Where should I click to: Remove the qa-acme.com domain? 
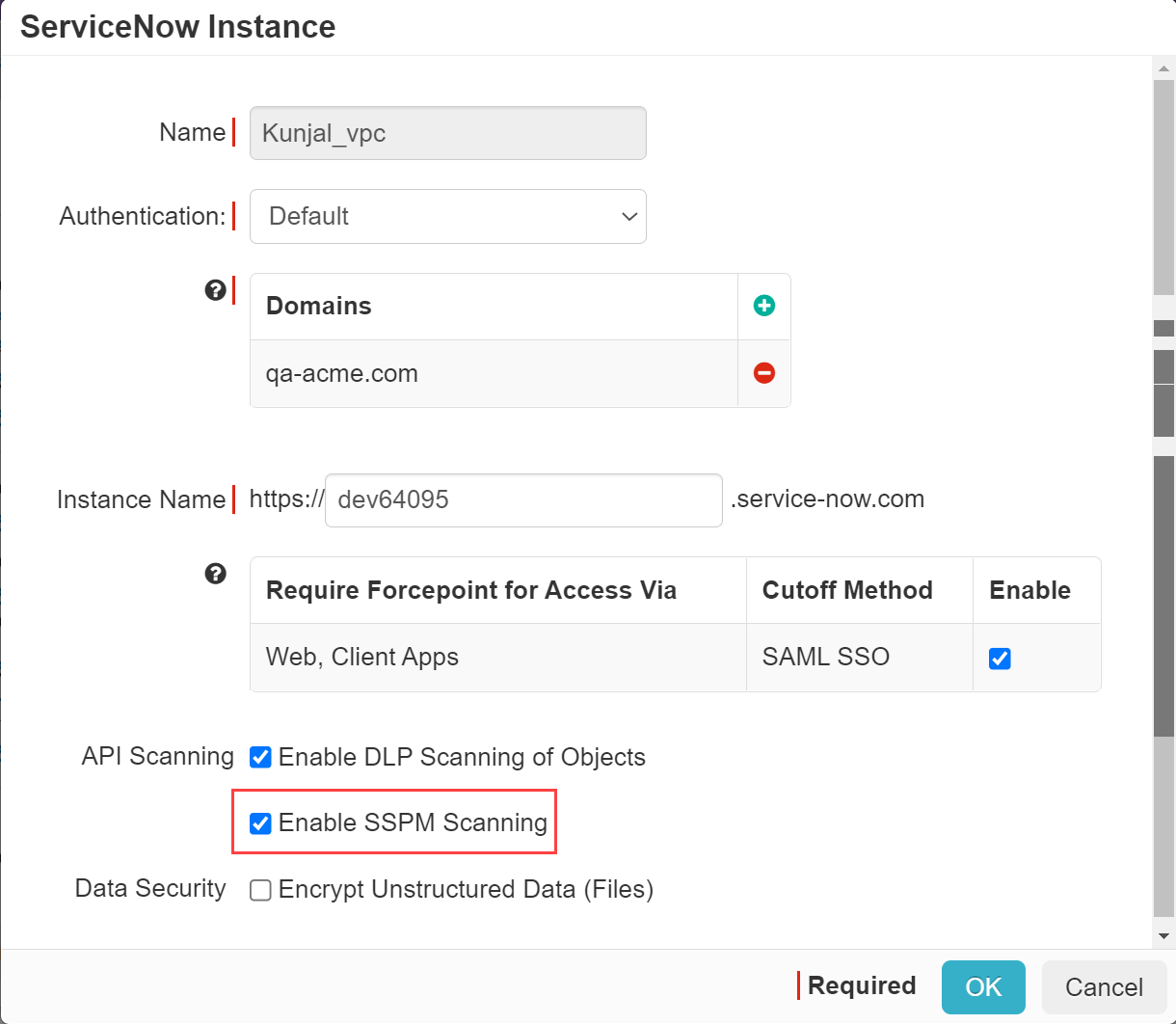click(763, 373)
